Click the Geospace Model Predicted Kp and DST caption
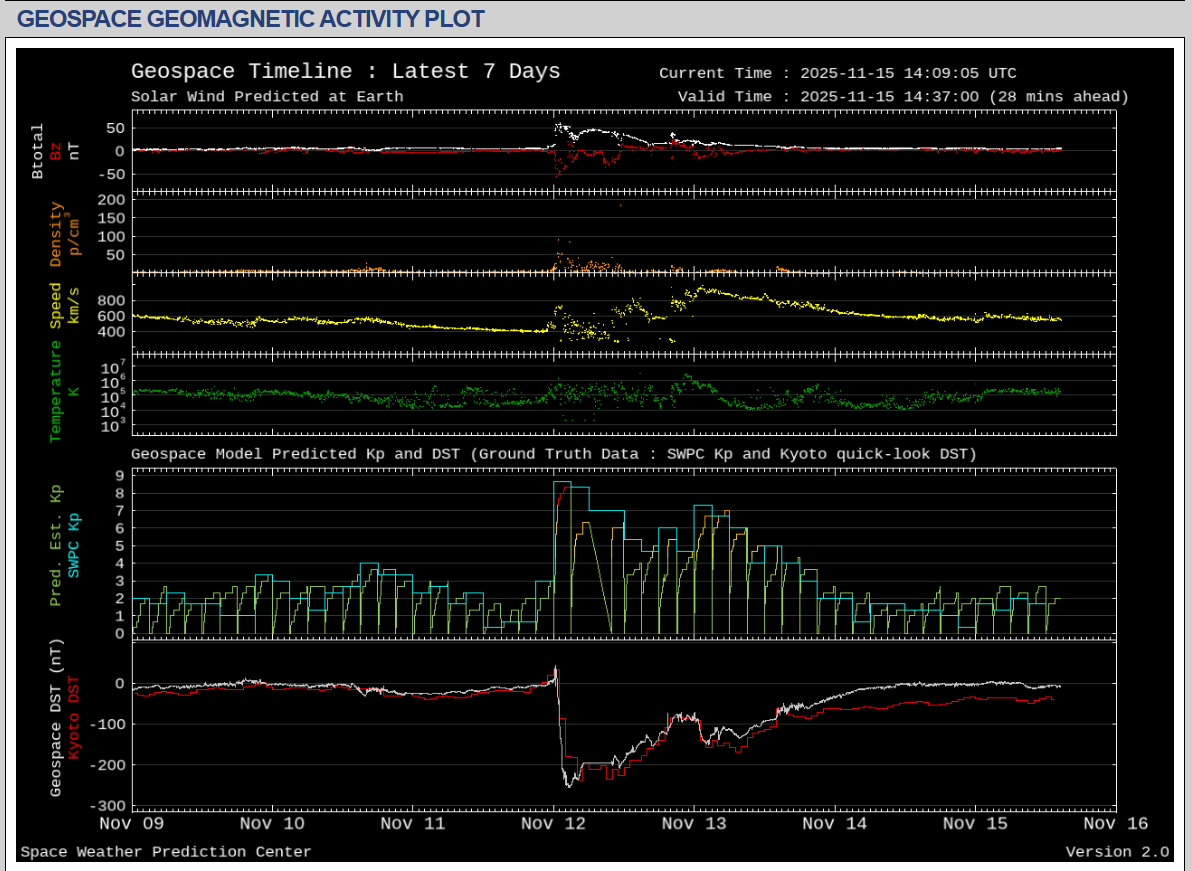 (x=553, y=454)
